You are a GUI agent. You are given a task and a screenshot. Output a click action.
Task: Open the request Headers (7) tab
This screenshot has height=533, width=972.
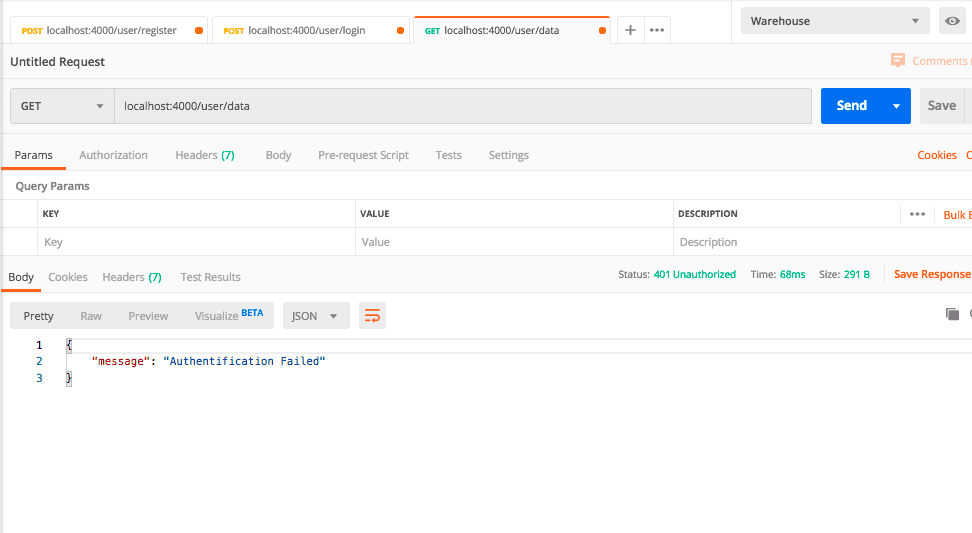204,155
